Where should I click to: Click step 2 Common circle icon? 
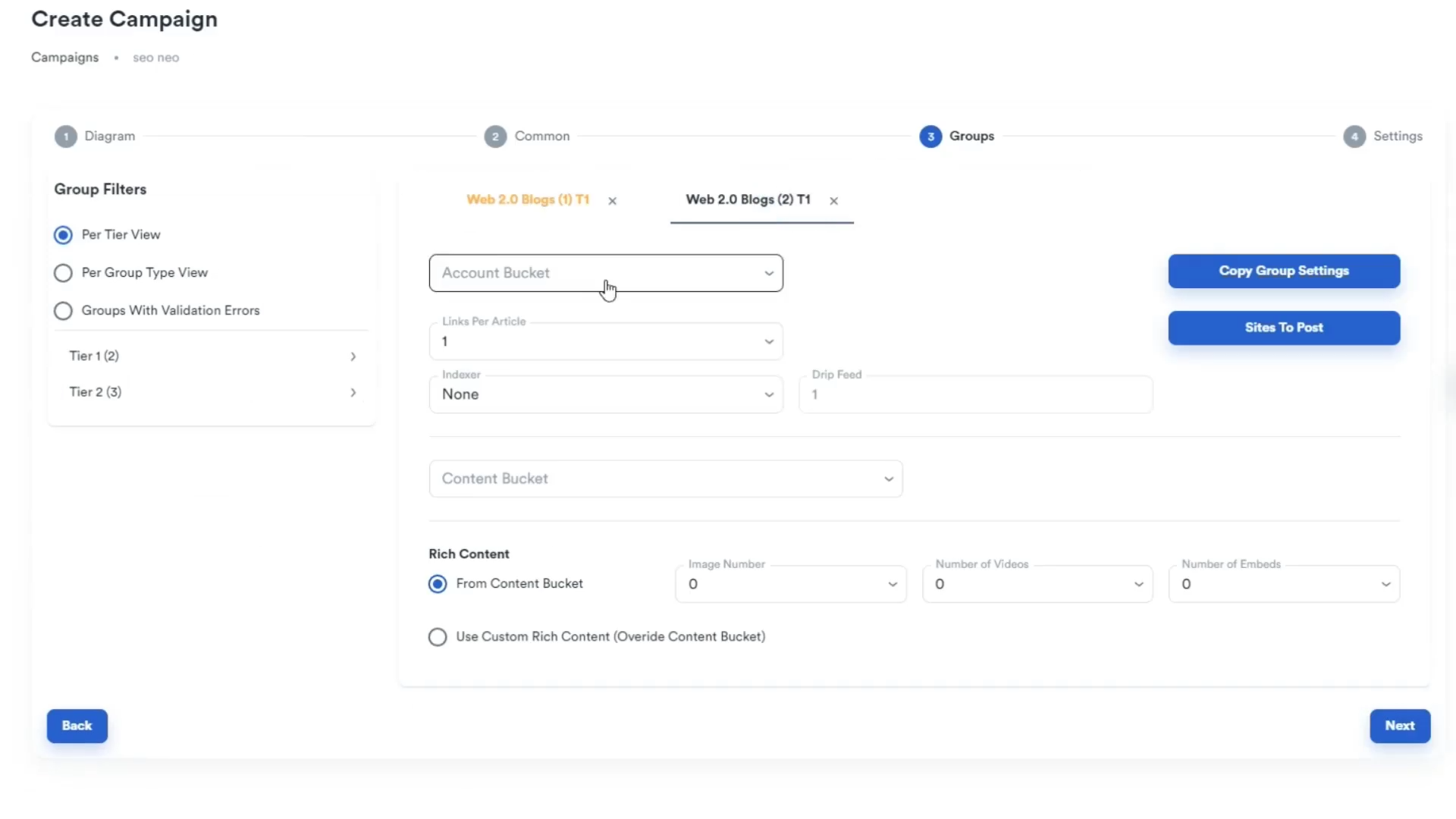coord(495,136)
